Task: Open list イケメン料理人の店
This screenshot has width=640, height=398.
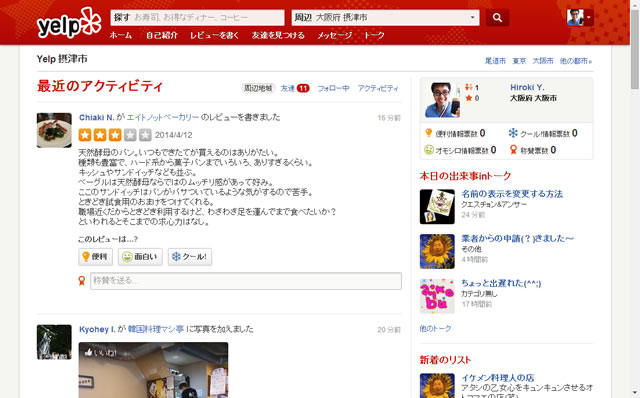Action: 498,378
